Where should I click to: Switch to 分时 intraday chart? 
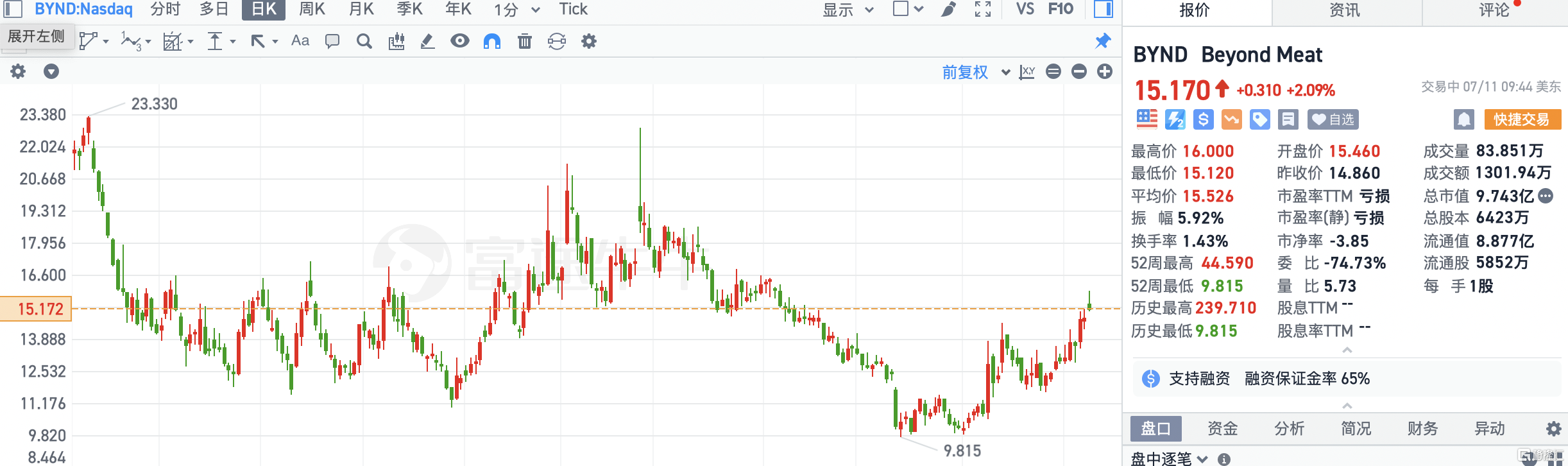pos(166,9)
